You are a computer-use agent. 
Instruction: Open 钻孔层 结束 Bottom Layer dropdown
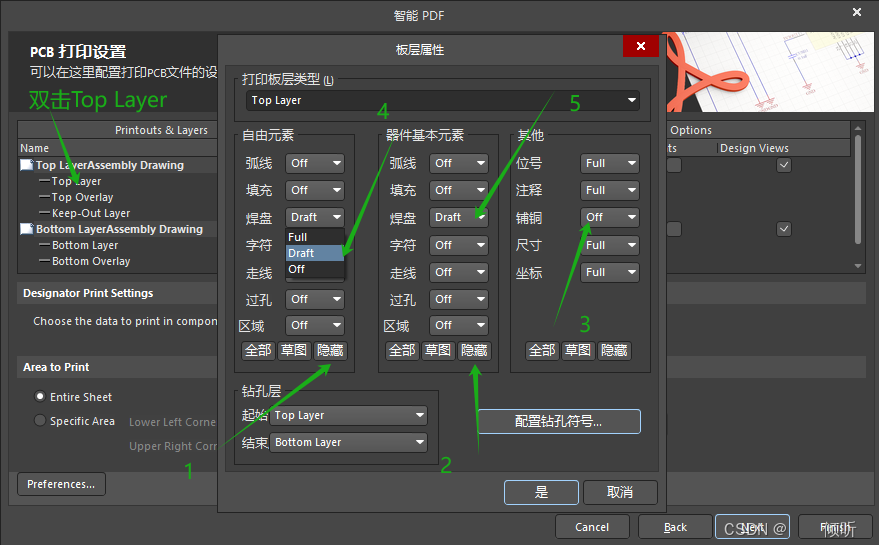coord(348,442)
